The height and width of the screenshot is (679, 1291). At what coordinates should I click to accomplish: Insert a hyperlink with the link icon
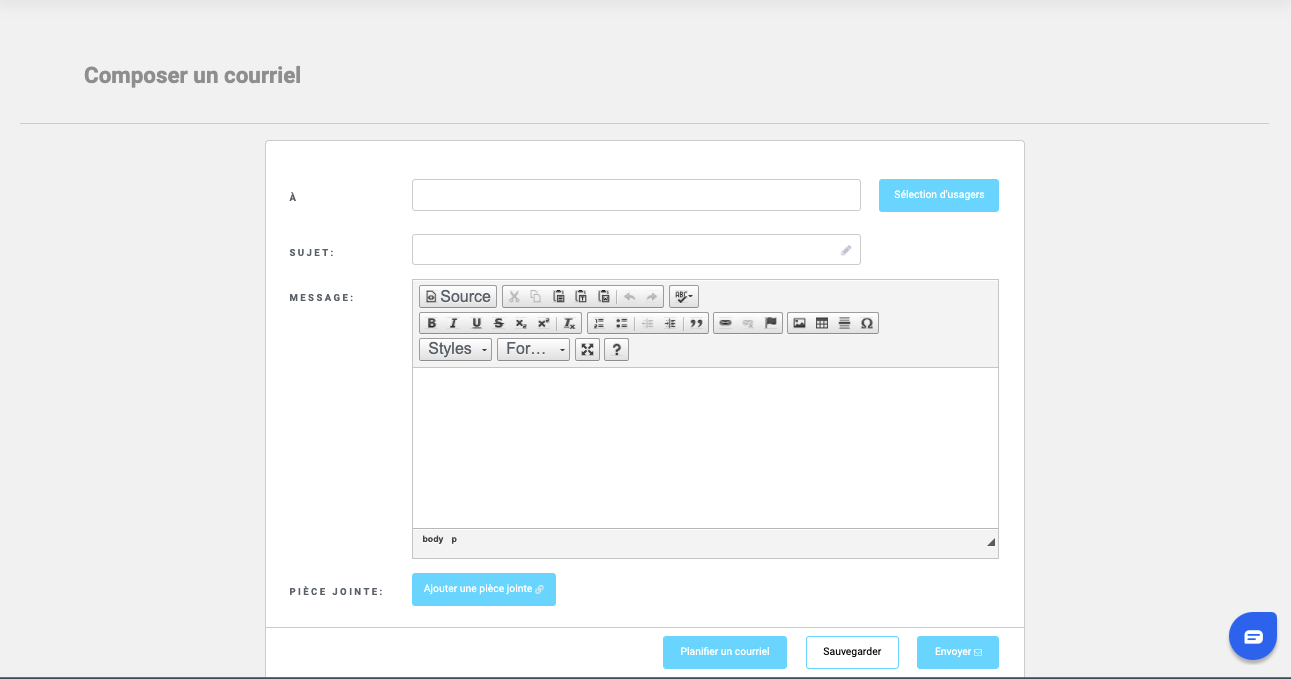pyautogui.click(x=726, y=323)
